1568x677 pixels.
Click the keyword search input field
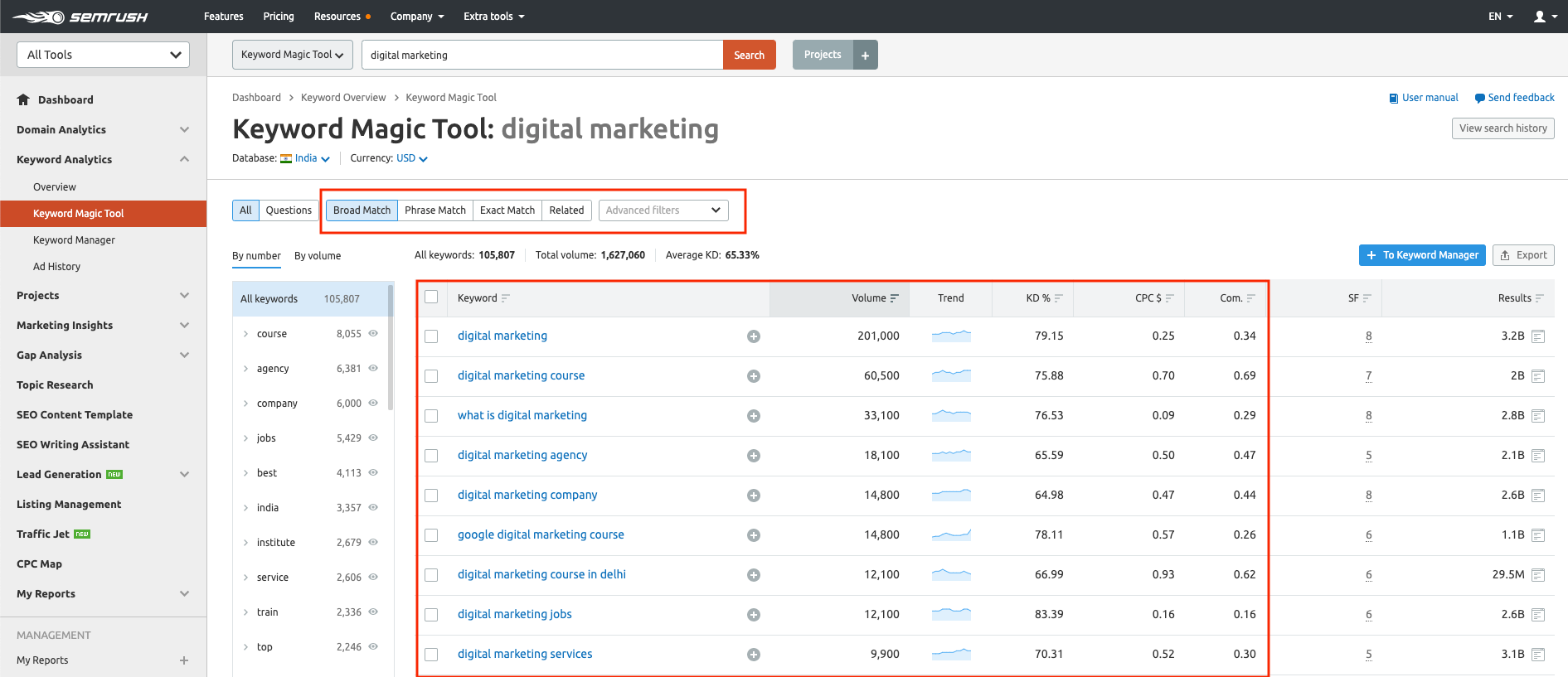point(542,55)
